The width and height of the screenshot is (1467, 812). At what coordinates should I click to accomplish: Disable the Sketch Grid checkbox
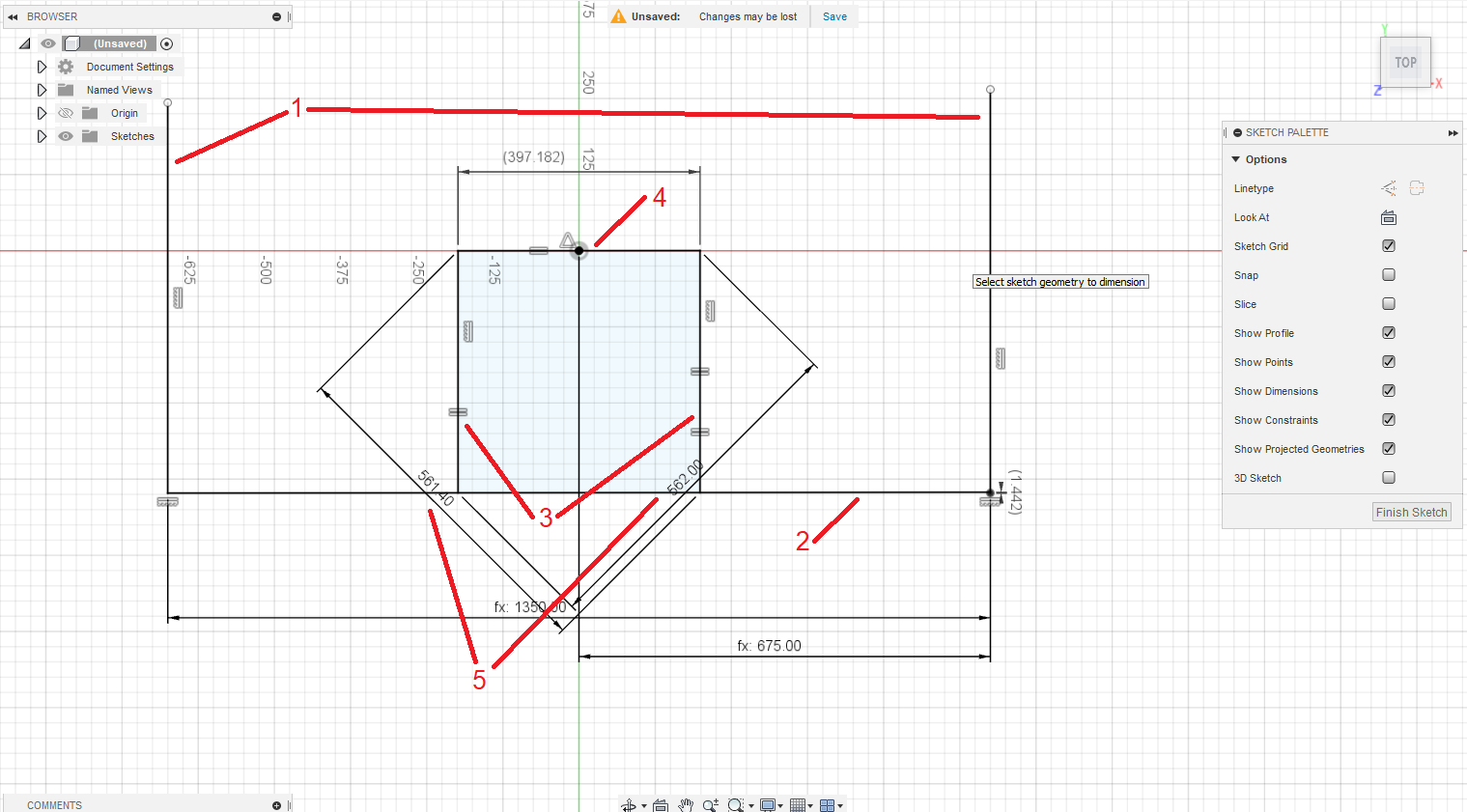click(x=1389, y=246)
